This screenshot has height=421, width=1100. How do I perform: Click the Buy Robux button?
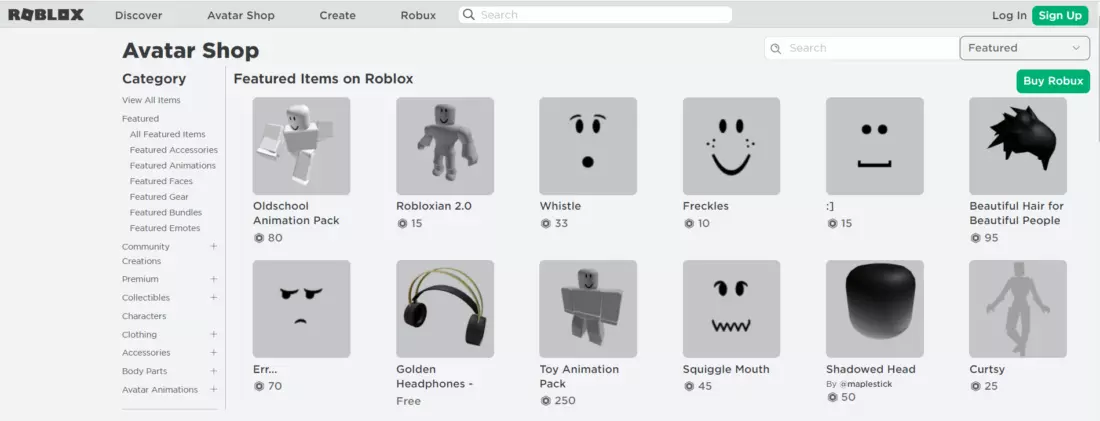pyautogui.click(x=1053, y=81)
